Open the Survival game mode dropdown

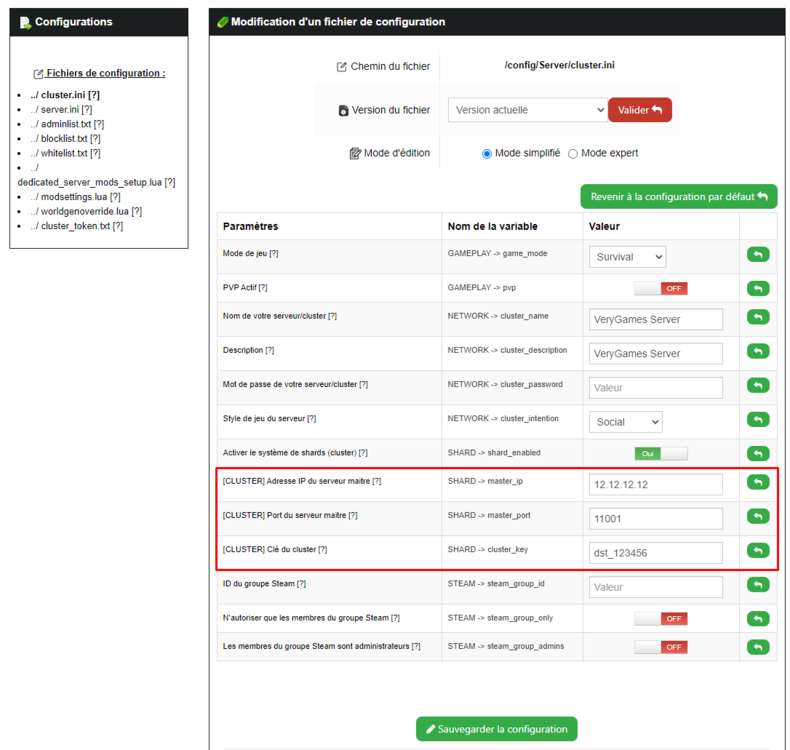point(627,257)
